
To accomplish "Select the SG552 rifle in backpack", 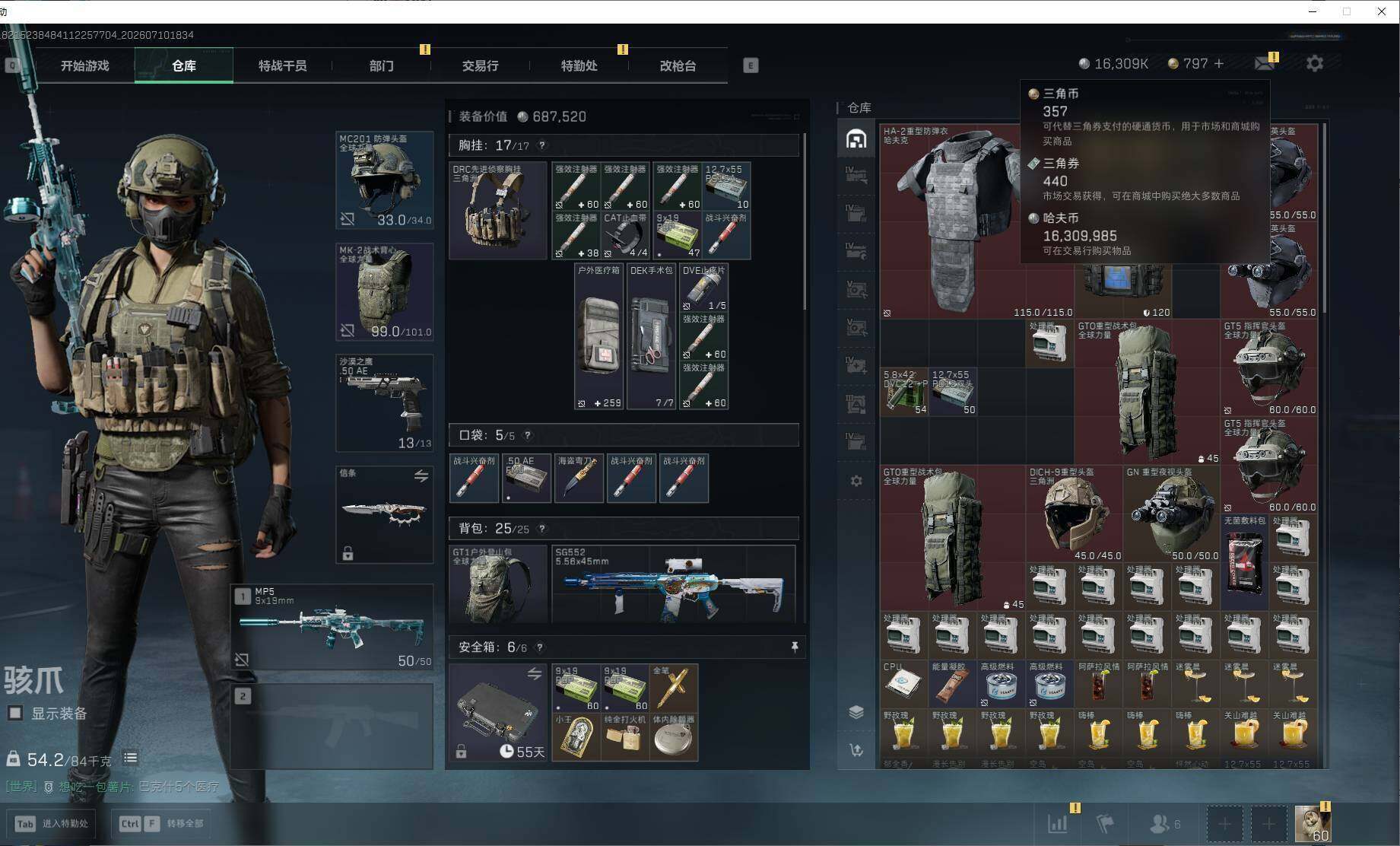I will [674, 584].
